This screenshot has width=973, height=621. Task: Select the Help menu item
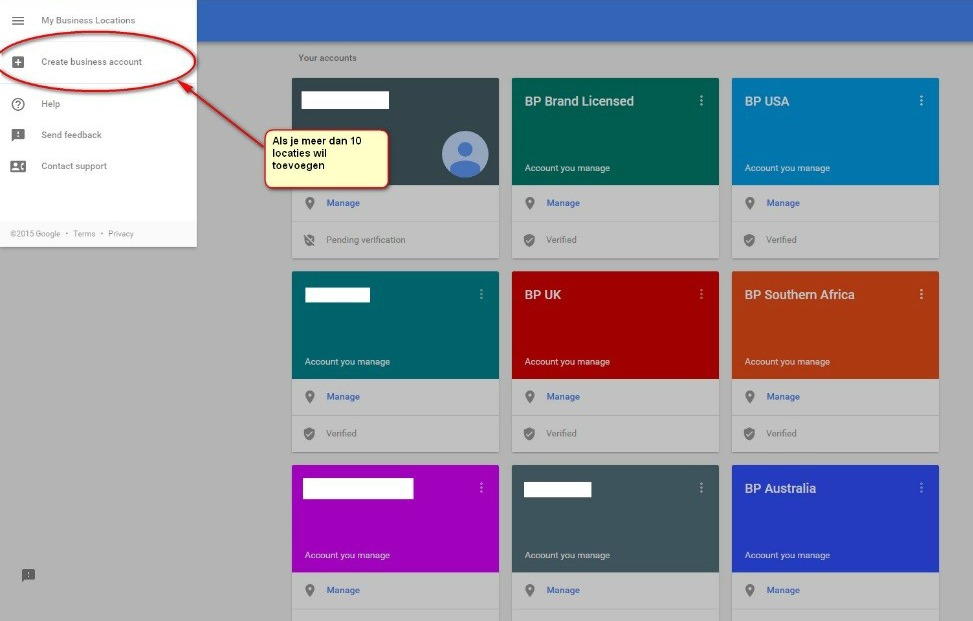pyautogui.click(x=99, y=104)
